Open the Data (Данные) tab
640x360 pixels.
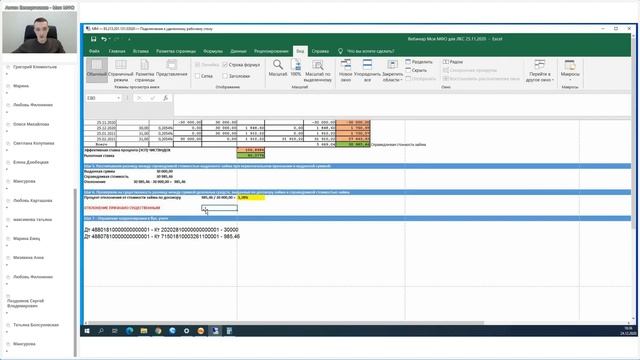pos(238,51)
